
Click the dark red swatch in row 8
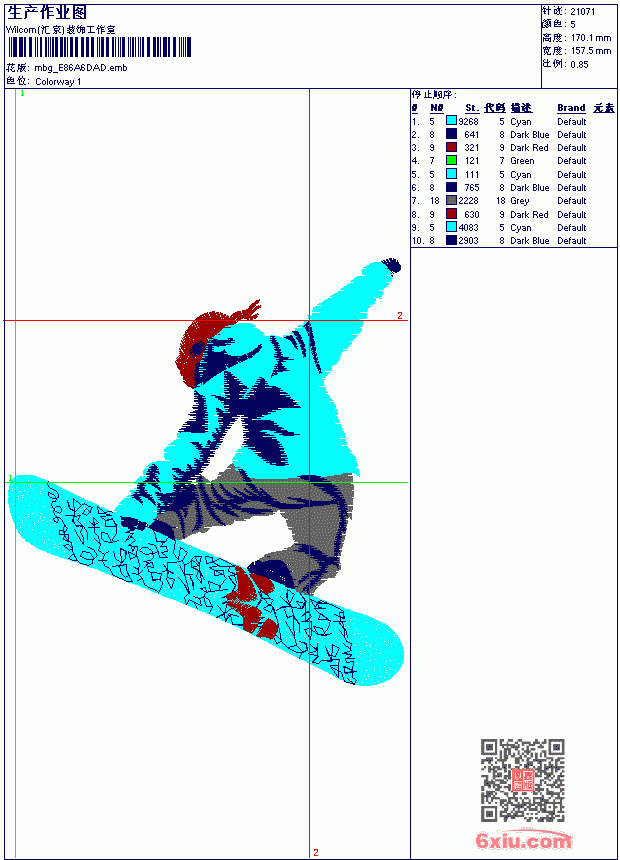451,214
